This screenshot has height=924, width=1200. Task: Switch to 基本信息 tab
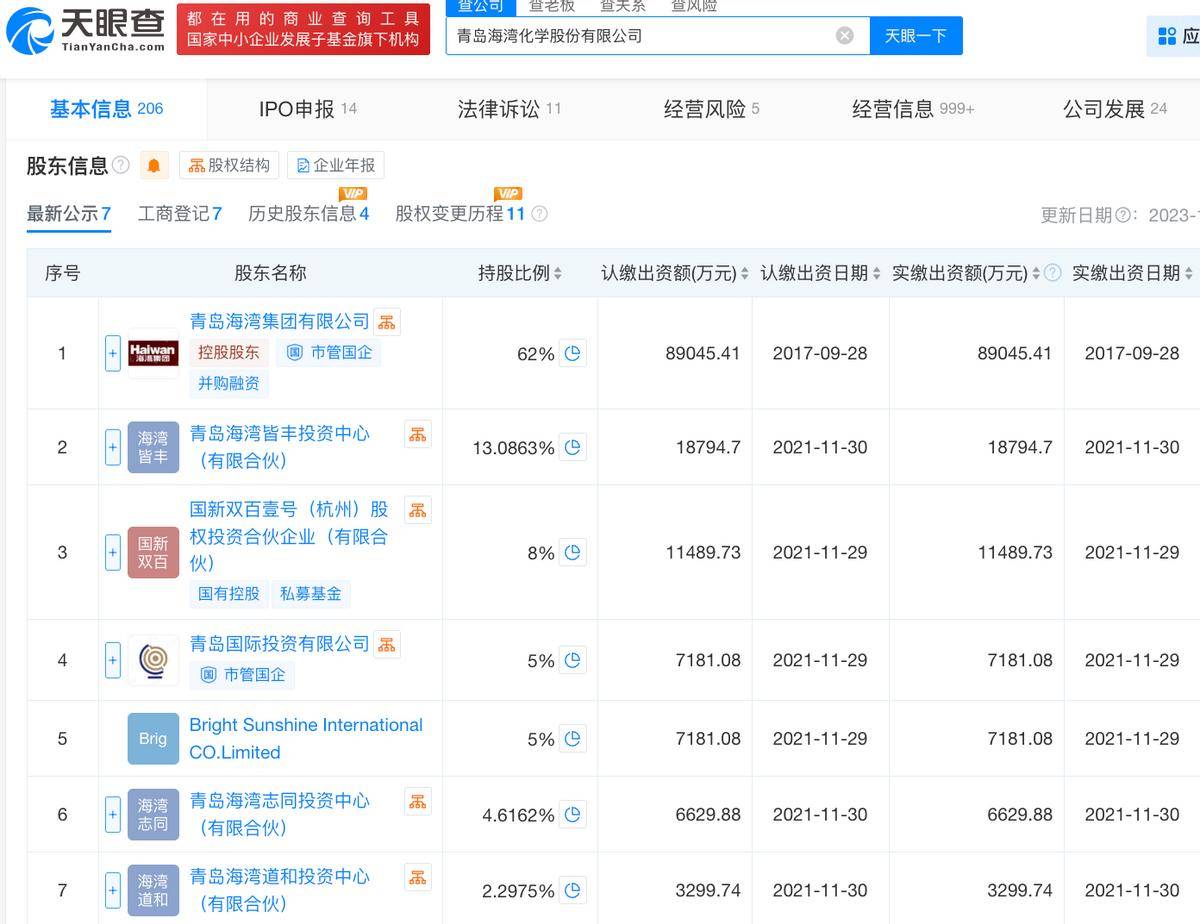pyautogui.click(x=106, y=109)
